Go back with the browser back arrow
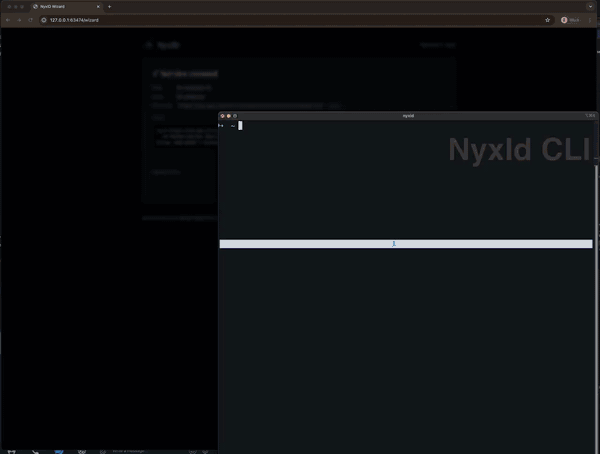Screen dimensions: 600x454 coord(8,20)
